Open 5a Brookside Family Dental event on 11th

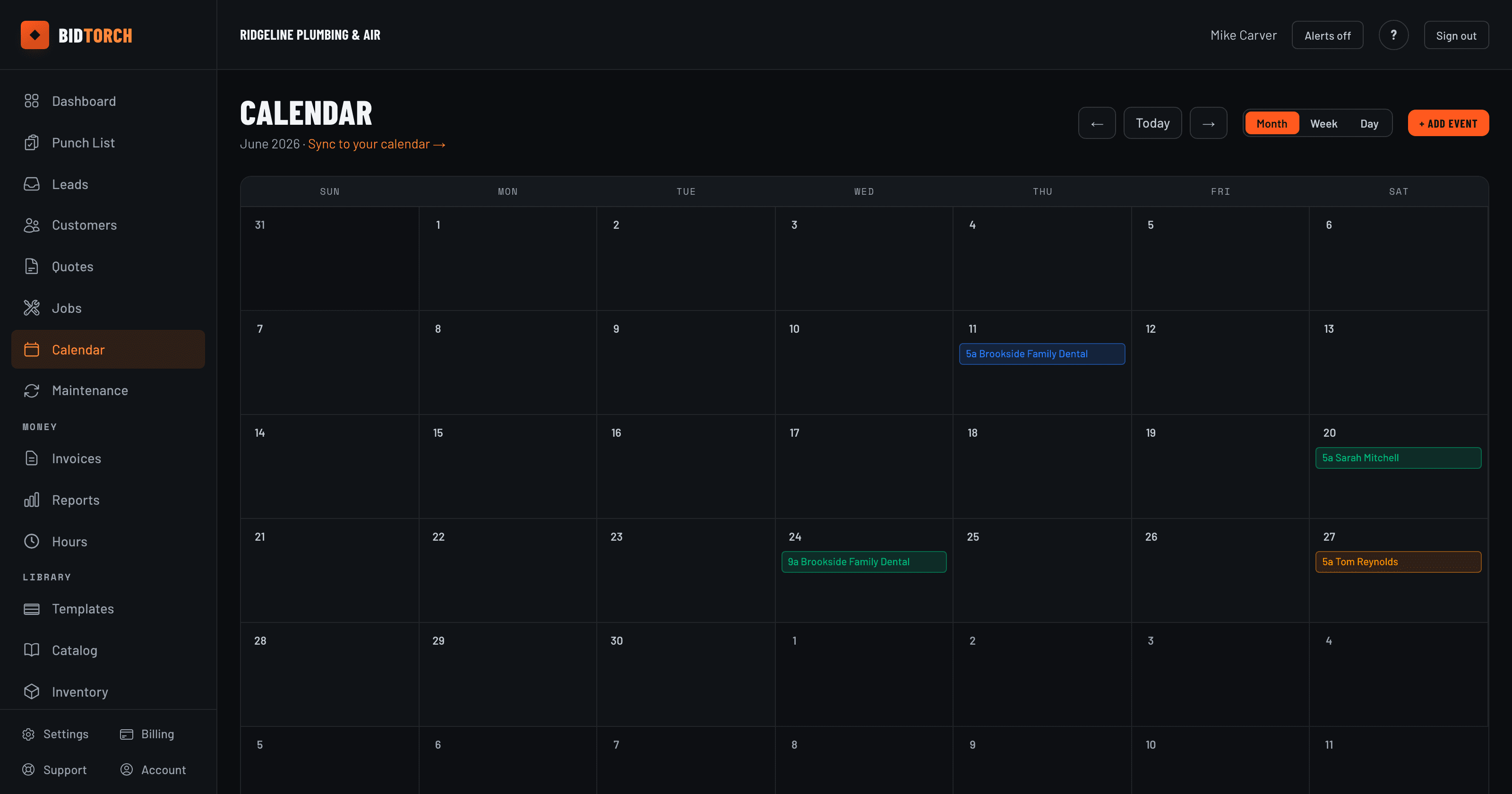pyautogui.click(x=1042, y=354)
